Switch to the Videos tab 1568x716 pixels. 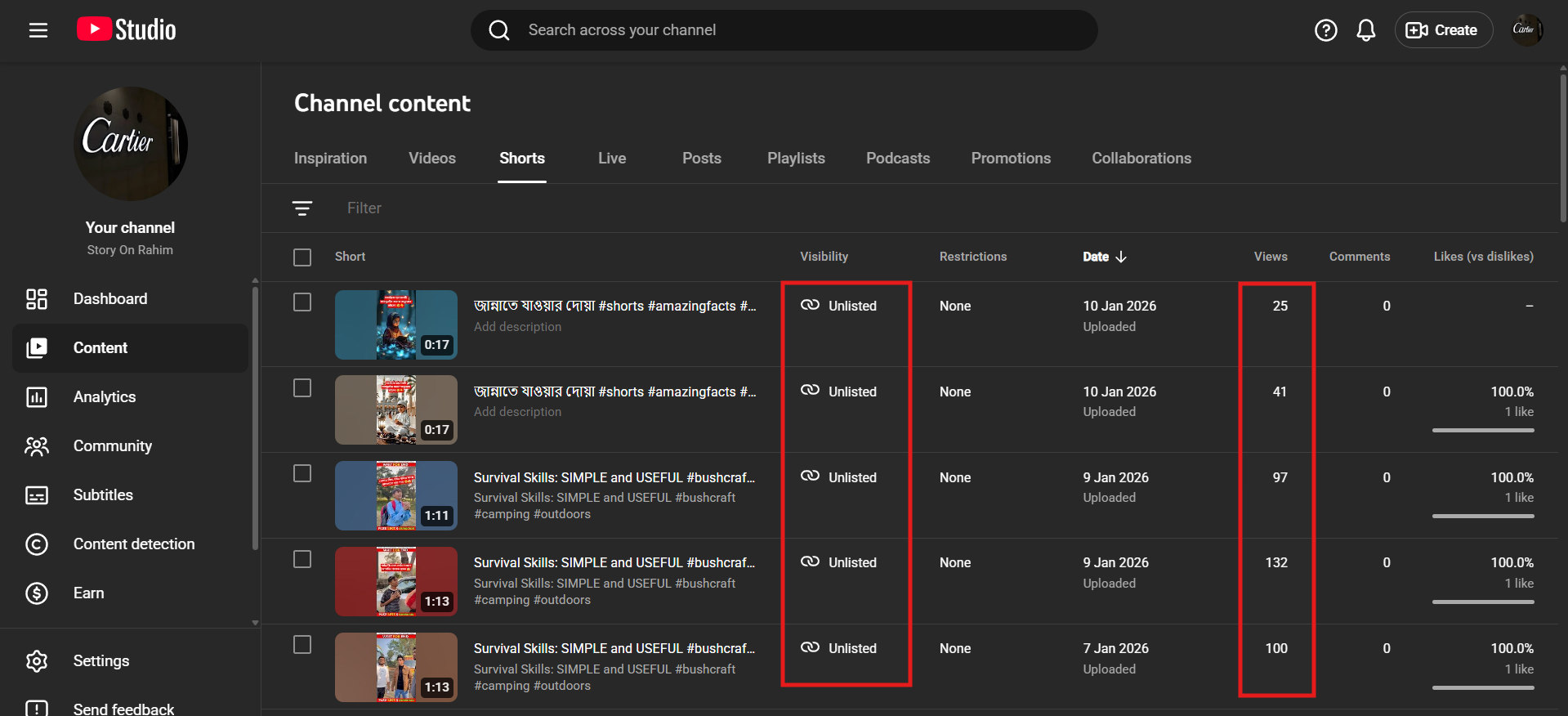432,159
